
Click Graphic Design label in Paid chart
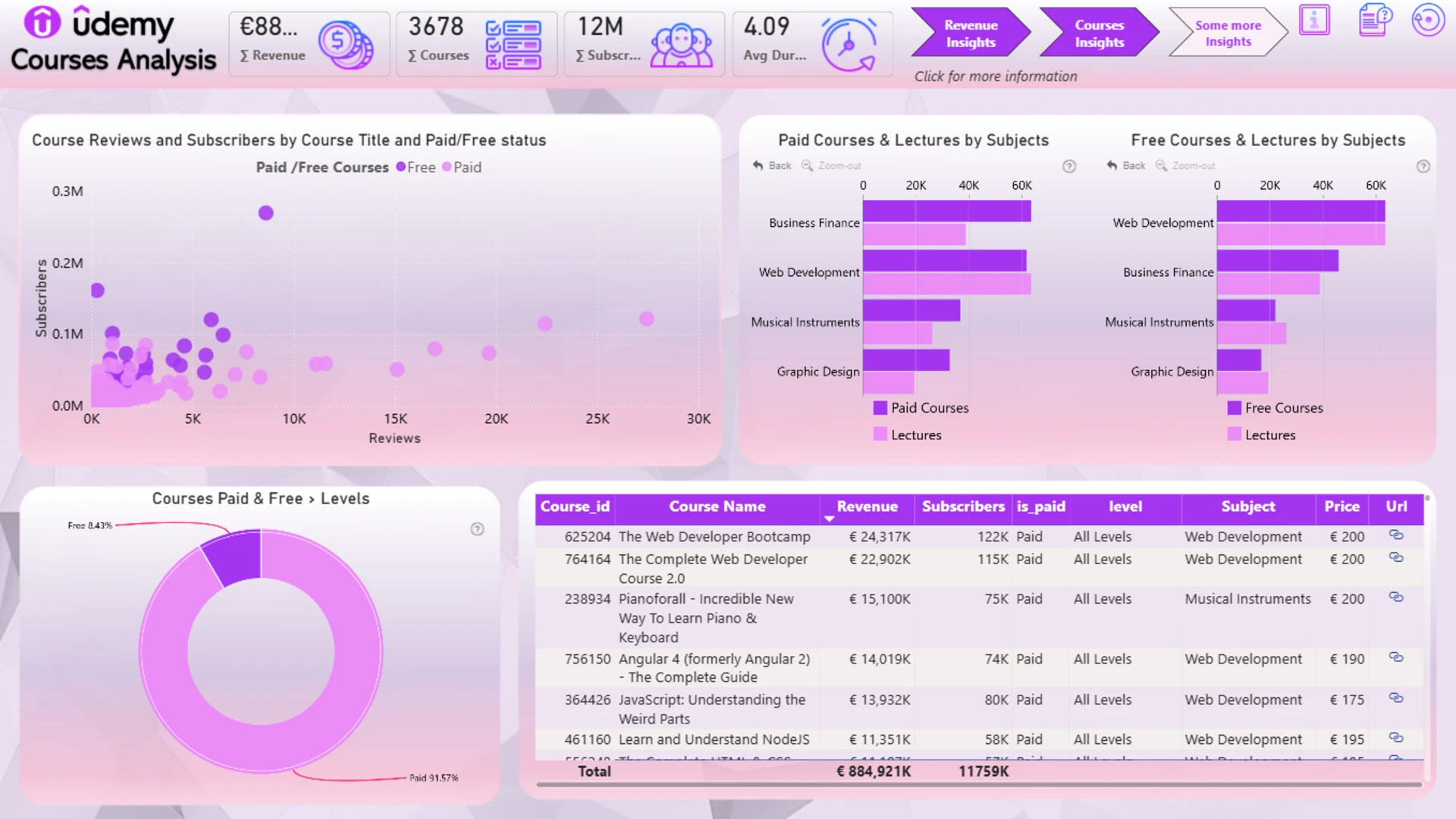818,372
